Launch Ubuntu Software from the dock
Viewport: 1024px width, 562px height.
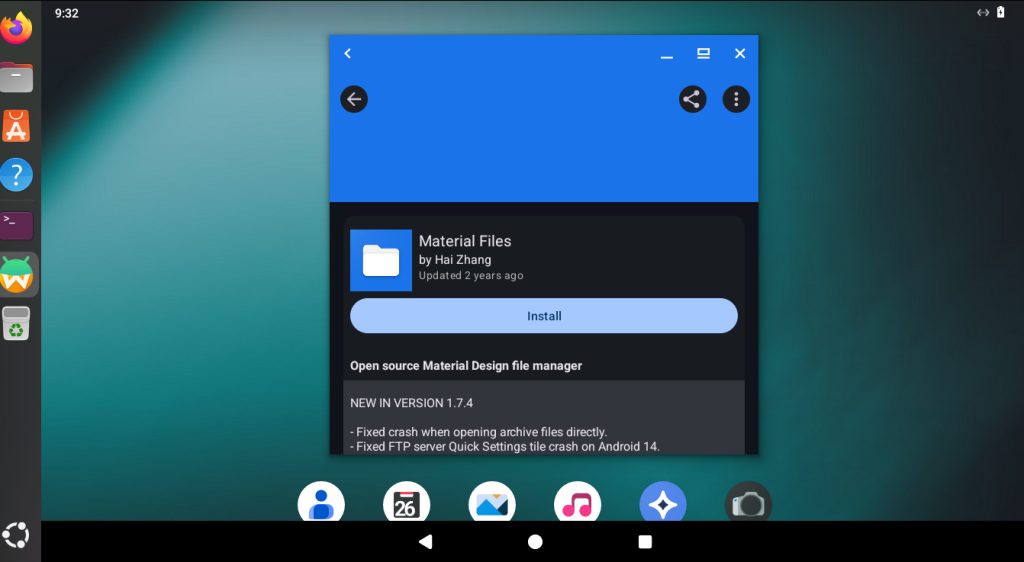(17, 126)
